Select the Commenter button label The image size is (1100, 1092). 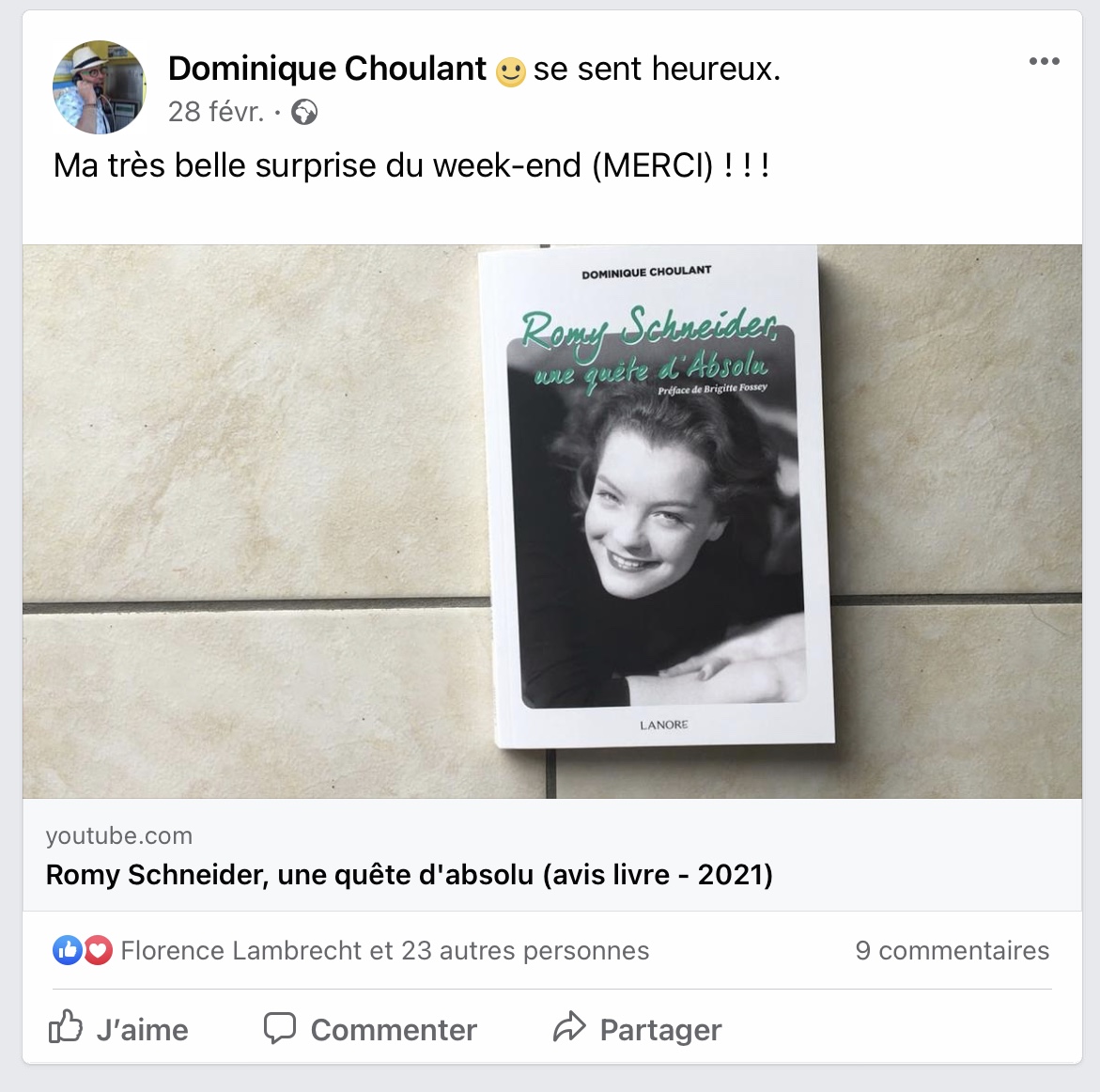point(394,1030)
